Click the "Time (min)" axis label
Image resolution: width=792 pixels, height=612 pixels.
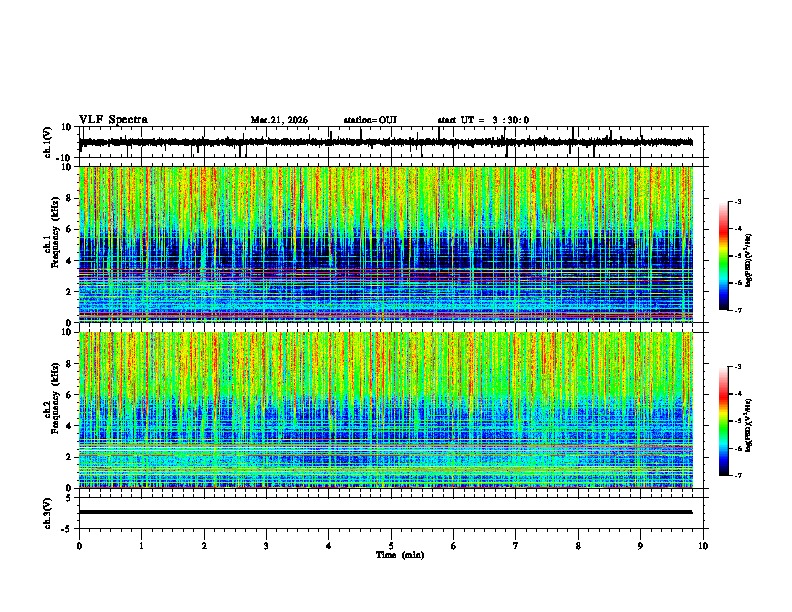click(400, 555)
